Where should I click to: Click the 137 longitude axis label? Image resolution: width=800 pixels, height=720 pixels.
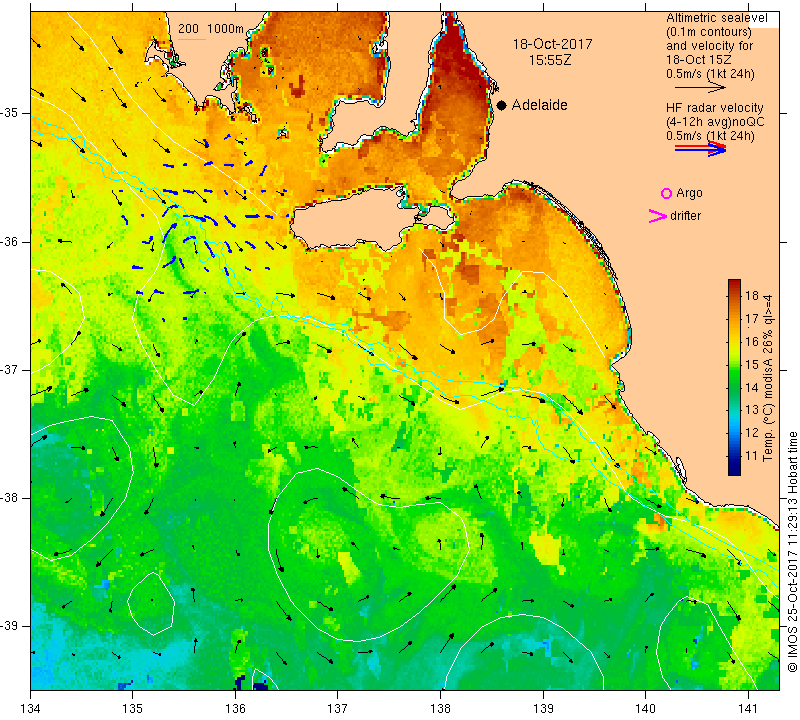338,709
